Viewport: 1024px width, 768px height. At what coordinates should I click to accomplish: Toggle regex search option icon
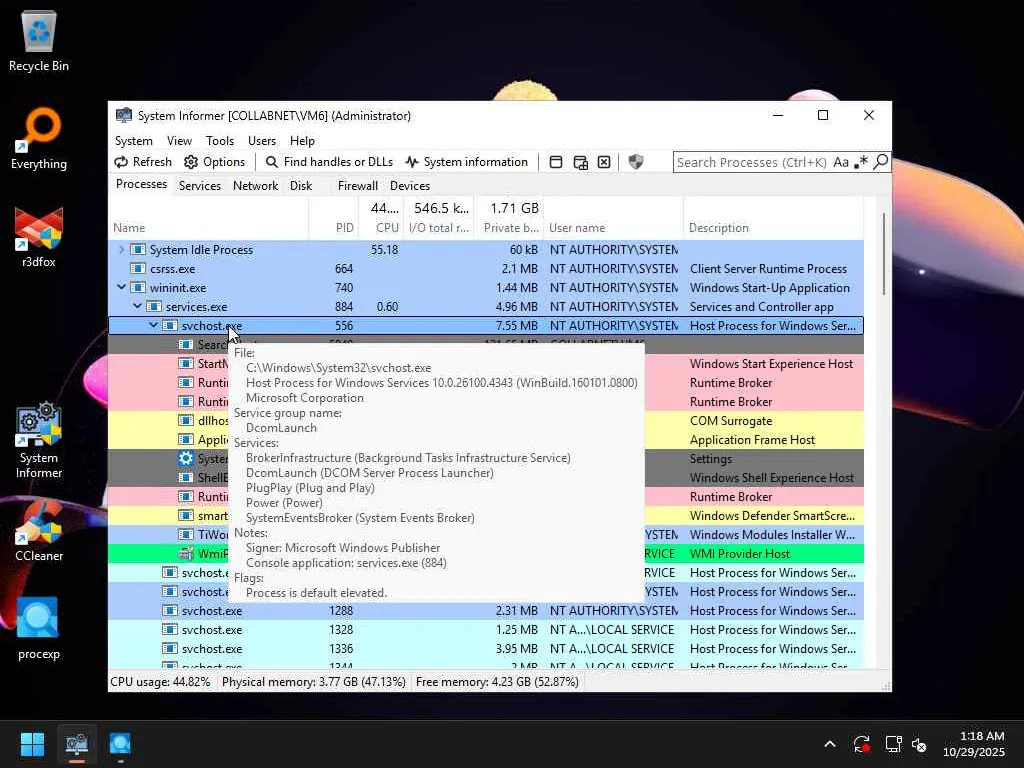pos(861,162)
